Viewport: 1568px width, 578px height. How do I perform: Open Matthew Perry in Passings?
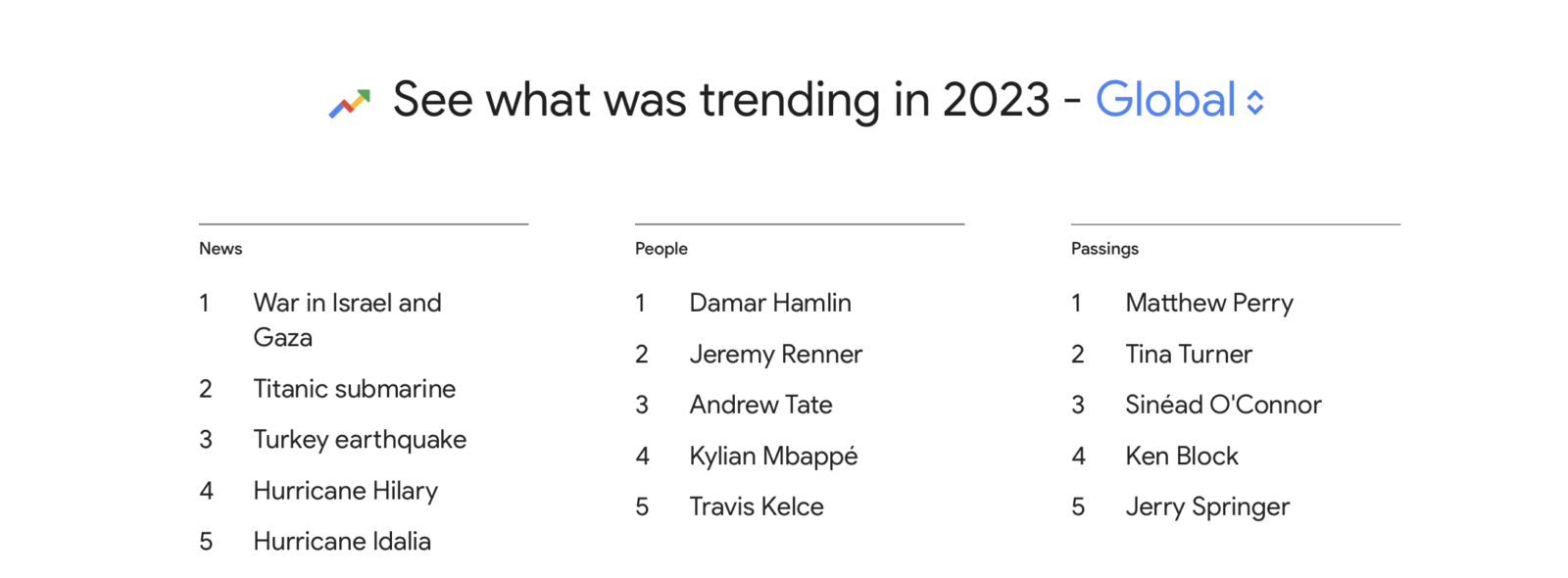coord(1209,303)
